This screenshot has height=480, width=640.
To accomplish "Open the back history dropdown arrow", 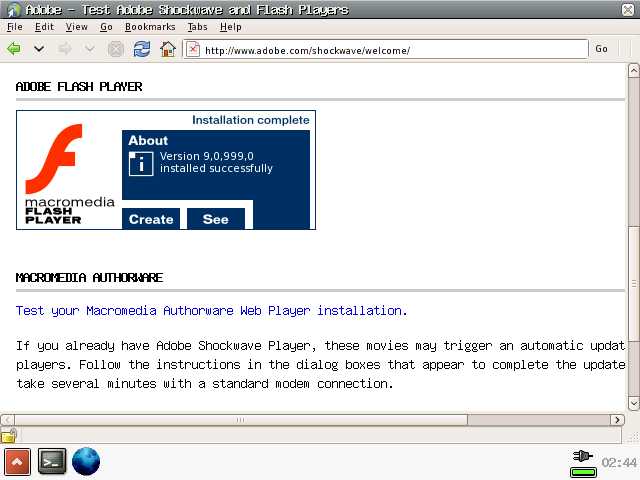I will 39,49.
